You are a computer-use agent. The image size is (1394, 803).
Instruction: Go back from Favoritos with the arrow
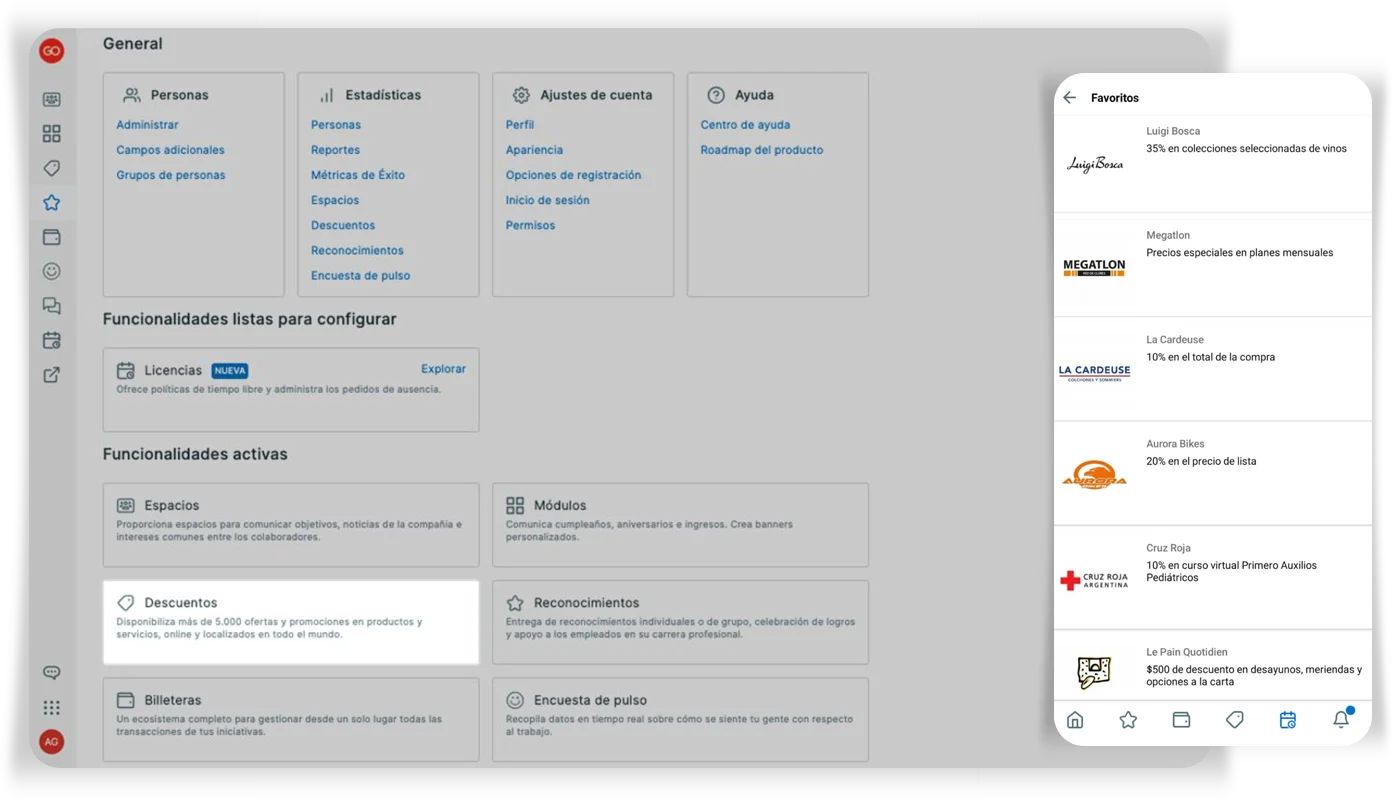[x=1070, y=98]
